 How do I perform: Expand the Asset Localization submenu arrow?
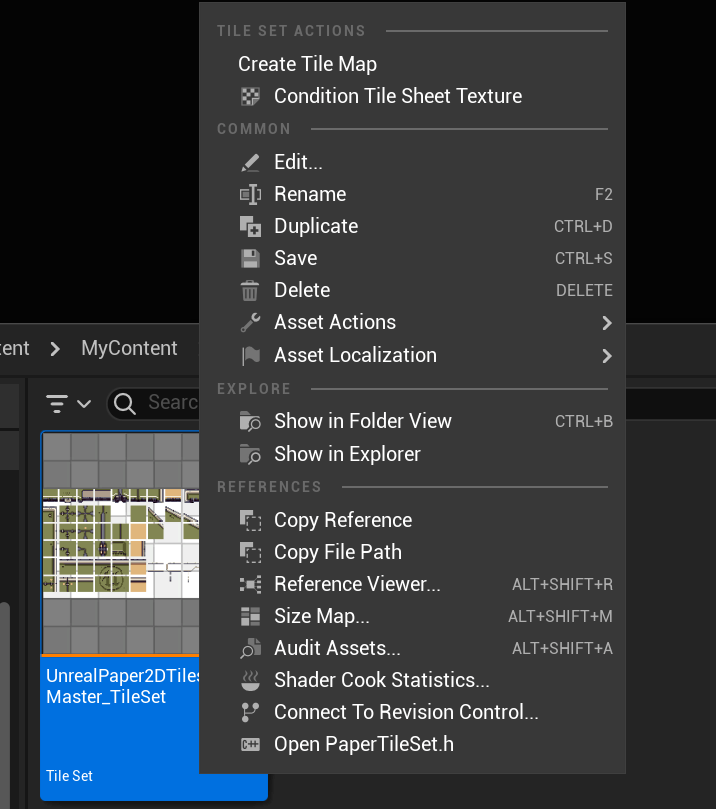pos(606,354)
